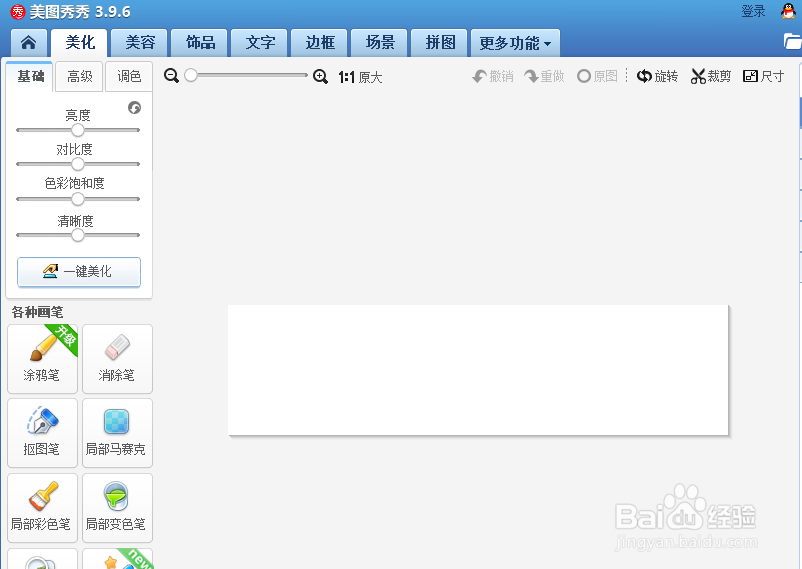This screenshot has height=569, width=802.
Task: Adjust the 对比度 contrast slider
Action: click(78, 164)
